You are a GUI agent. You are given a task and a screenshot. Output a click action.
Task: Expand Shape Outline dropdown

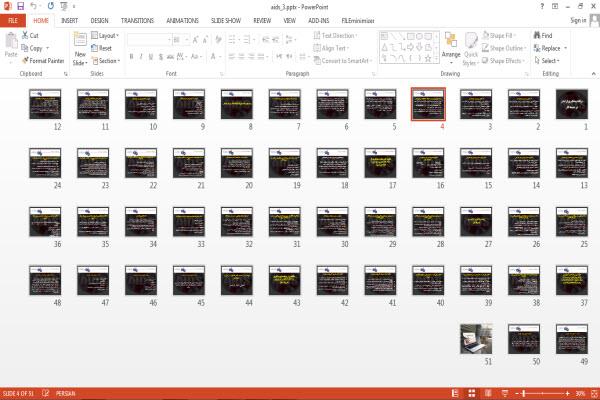coord(504,48)
